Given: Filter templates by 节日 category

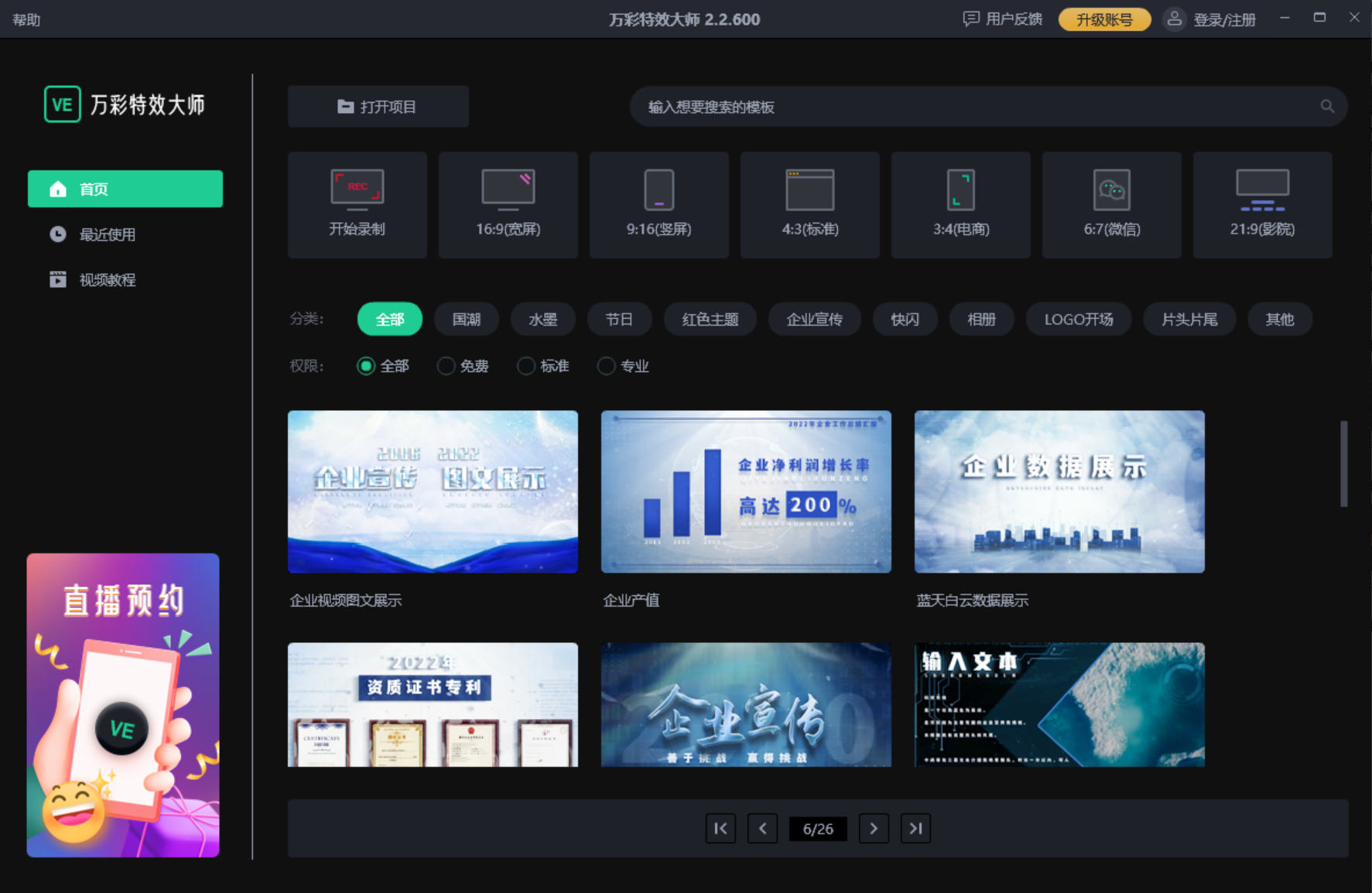Looking at the screenshot, I should coord(619,320).
